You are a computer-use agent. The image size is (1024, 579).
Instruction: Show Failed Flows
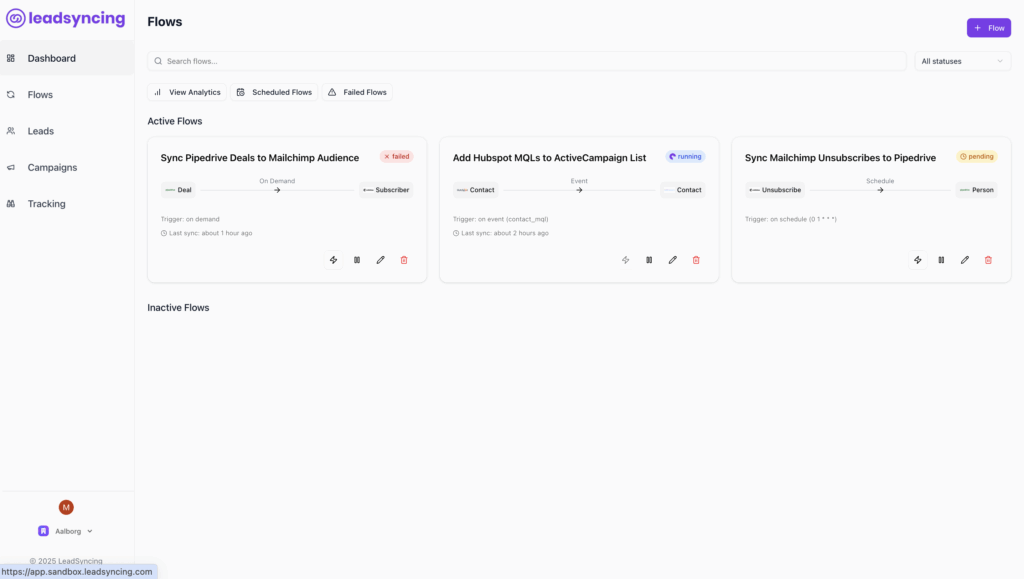click(357, 92)
